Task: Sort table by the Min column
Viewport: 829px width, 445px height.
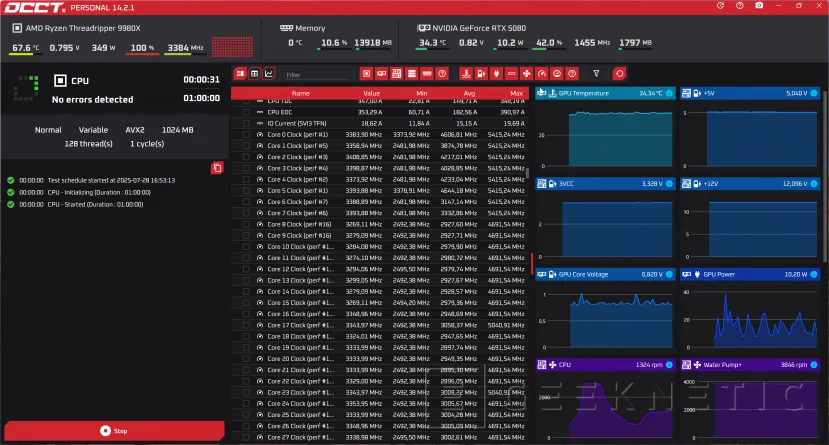Action: pos(421,94)
